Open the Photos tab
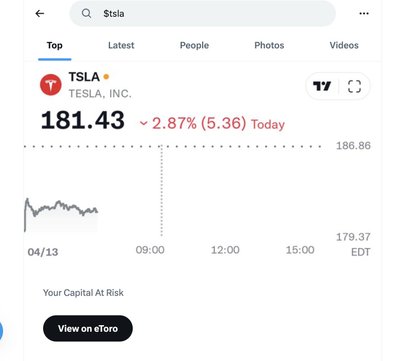 coord(269,45)
